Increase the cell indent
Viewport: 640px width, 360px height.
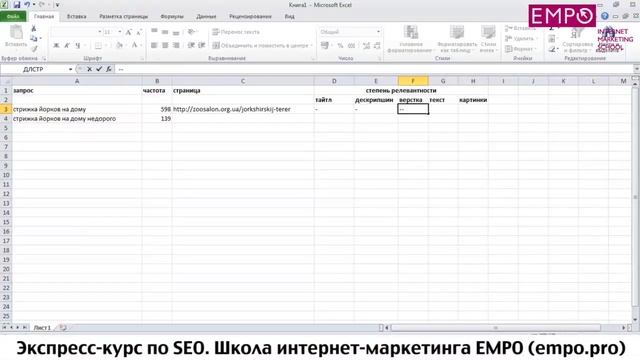[x=202, y=45]
